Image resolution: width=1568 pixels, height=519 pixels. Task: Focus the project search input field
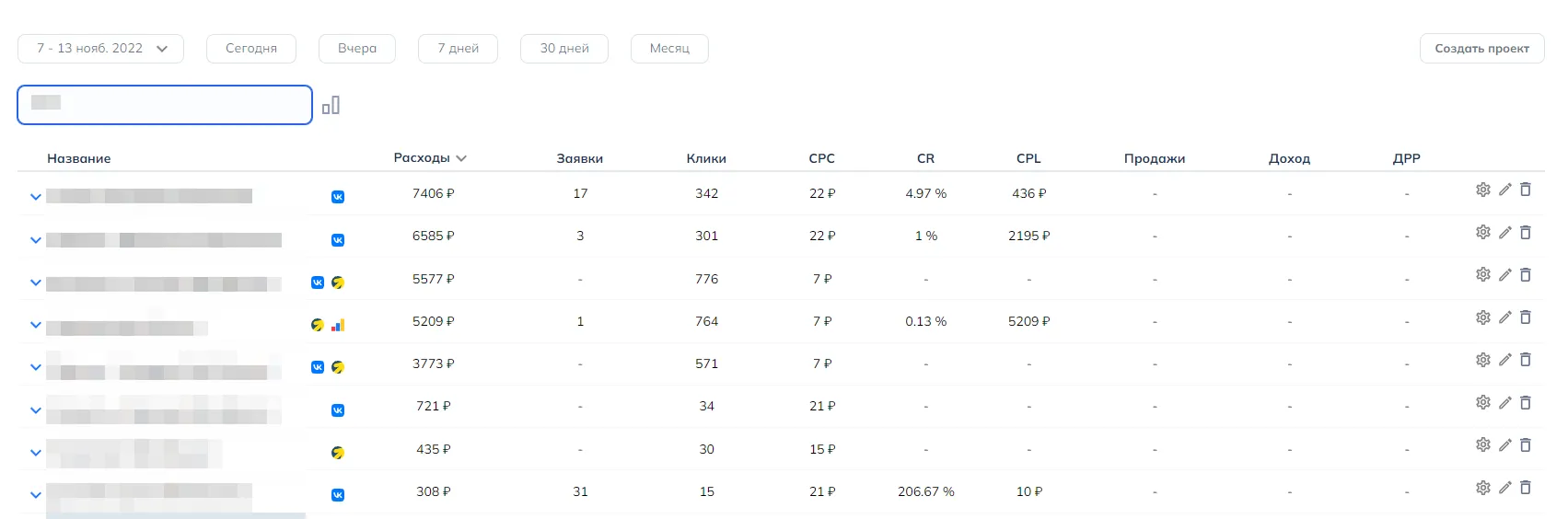(165, 105)
